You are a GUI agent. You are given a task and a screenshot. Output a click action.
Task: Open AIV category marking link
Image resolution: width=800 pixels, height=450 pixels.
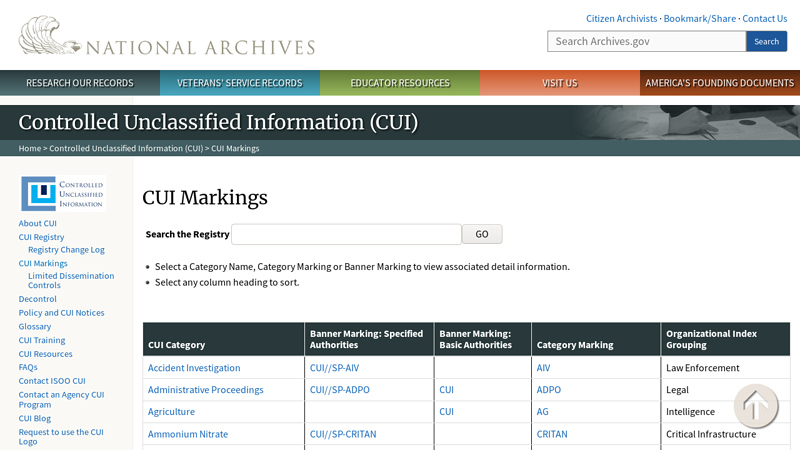[543, 368]
